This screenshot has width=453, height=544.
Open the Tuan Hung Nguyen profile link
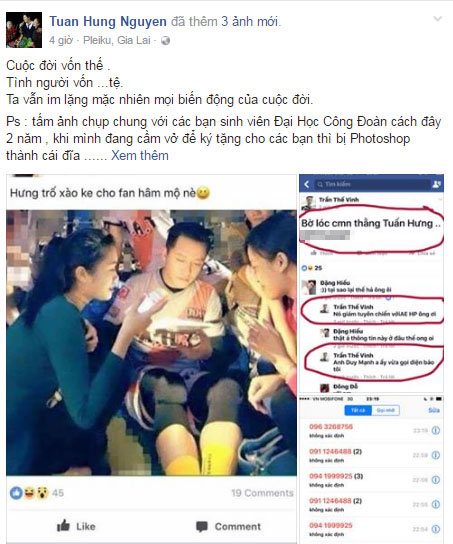[x=108, y=22]
